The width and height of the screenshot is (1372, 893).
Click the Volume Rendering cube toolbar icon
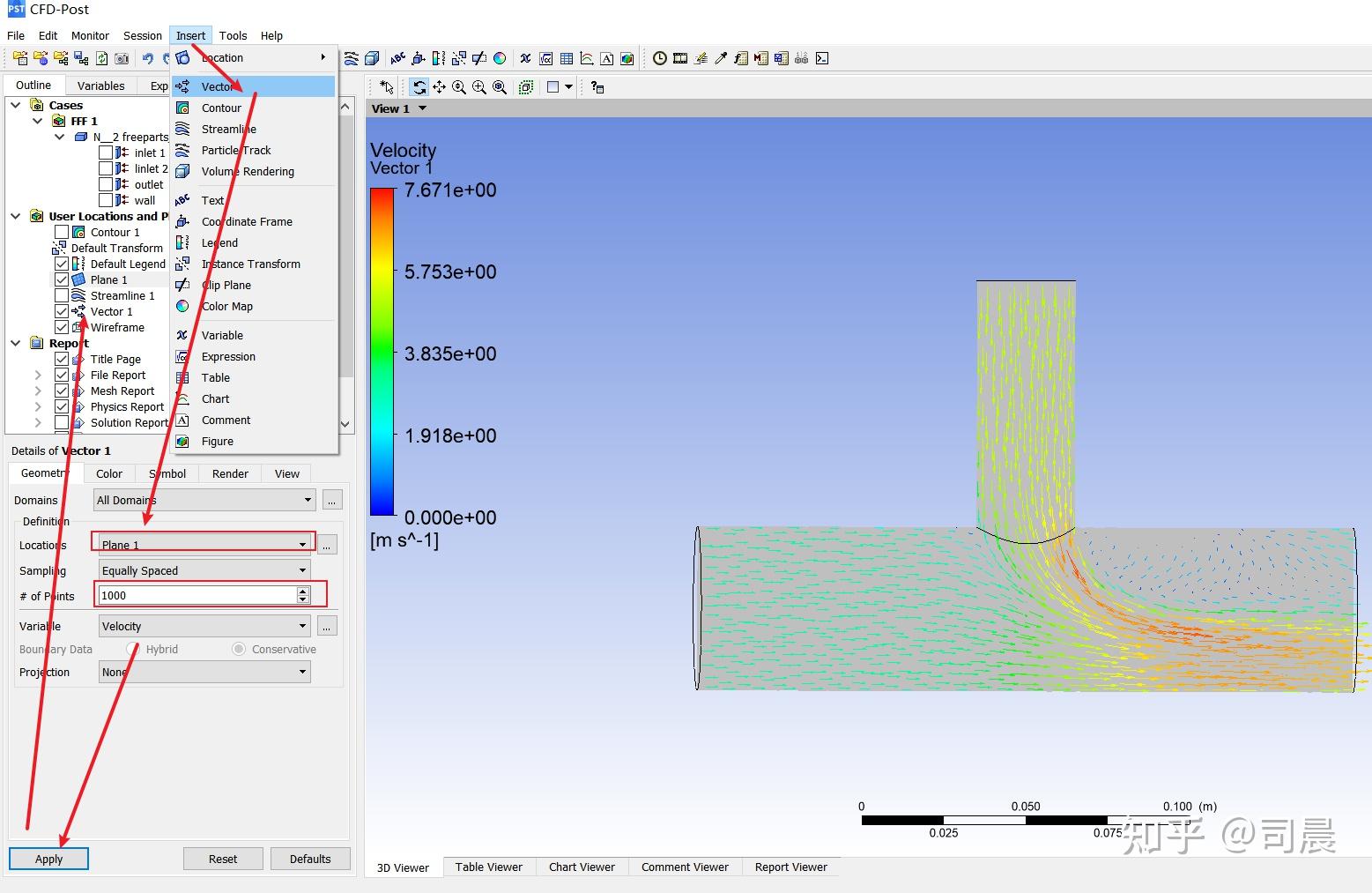coord(372,59)
